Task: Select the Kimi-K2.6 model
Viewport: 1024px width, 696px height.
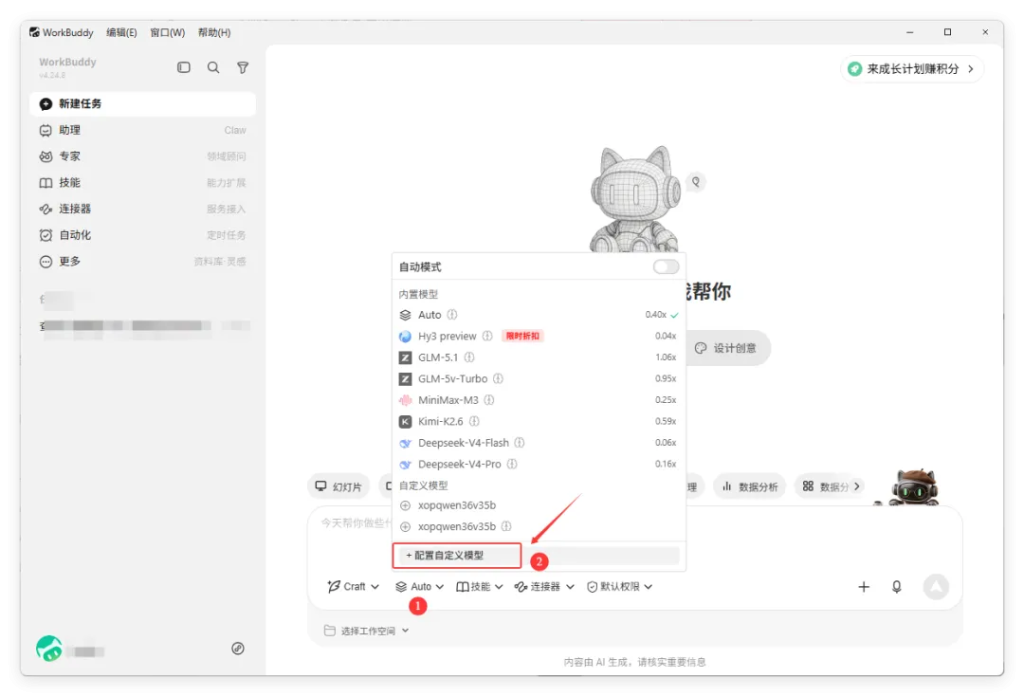Action: pyautogui.click(x=539, y=421)
